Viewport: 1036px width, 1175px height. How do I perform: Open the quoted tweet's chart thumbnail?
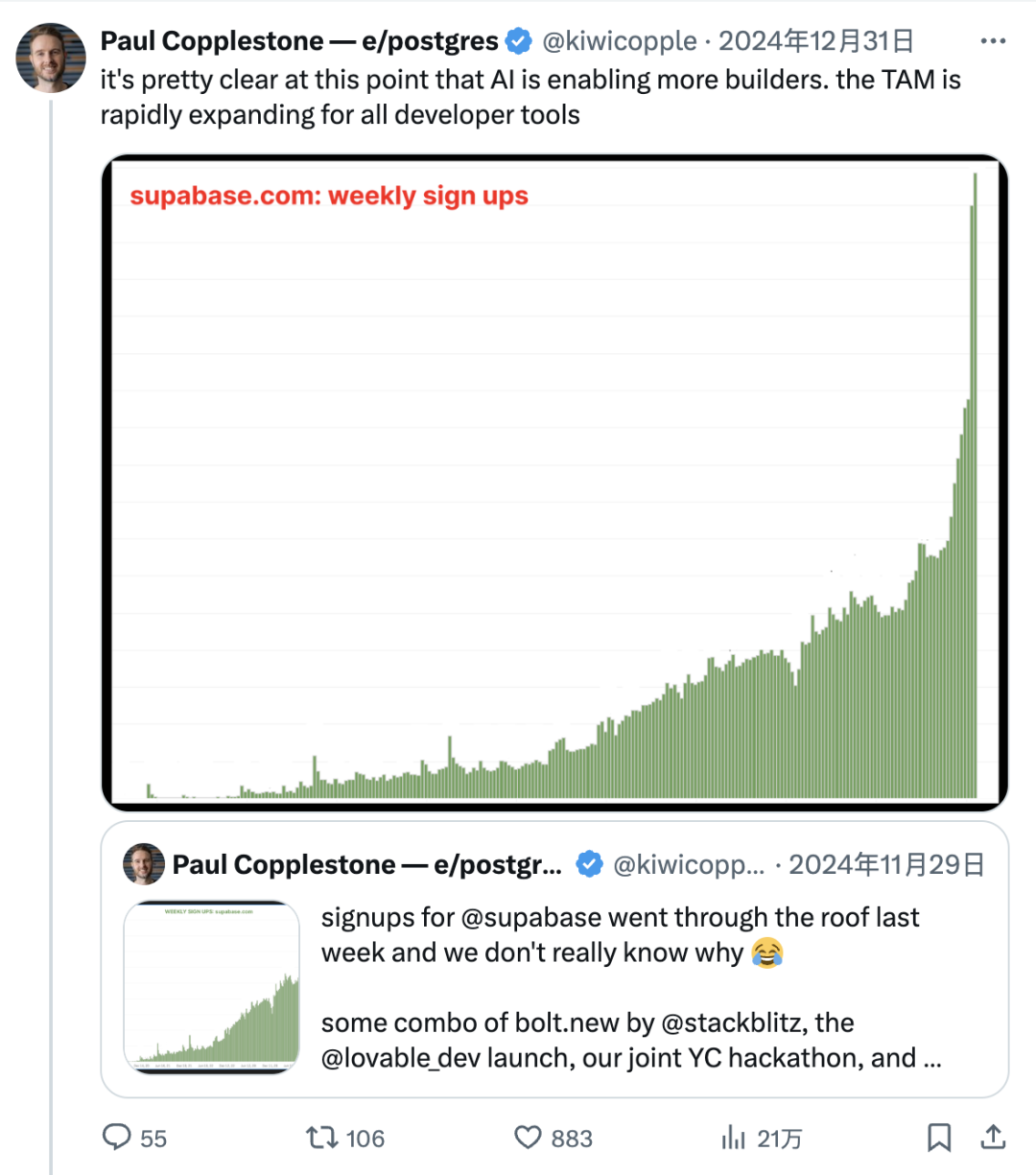pos(211,986)
